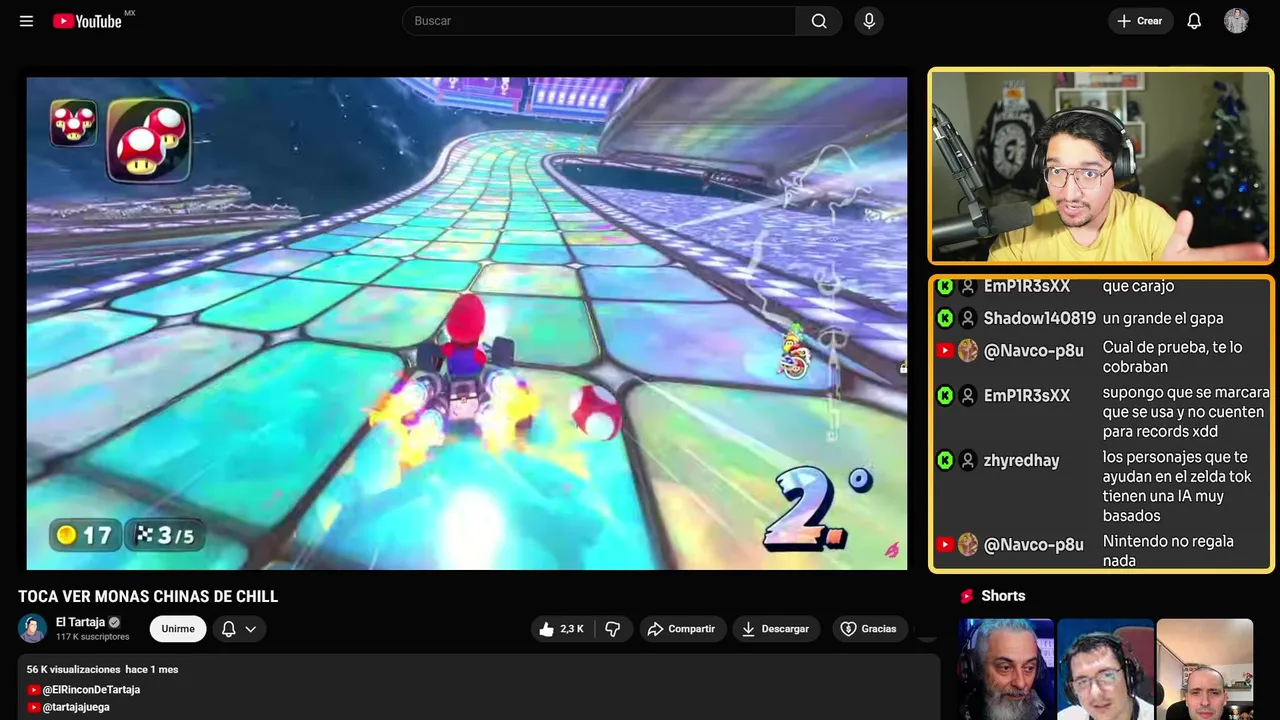Open the @ElRinconDeTartaja link
This screenshot has height=720, width=1280.
point(91,690)
